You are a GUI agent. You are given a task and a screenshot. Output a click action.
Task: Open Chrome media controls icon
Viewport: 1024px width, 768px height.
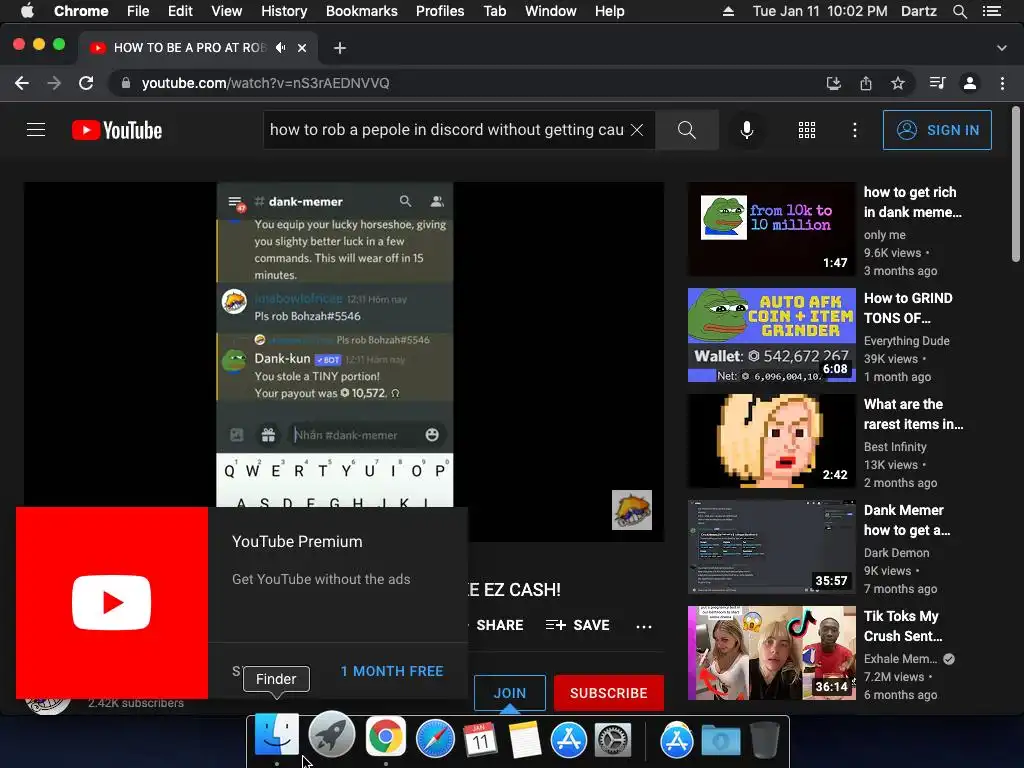(x=938, y=84)
